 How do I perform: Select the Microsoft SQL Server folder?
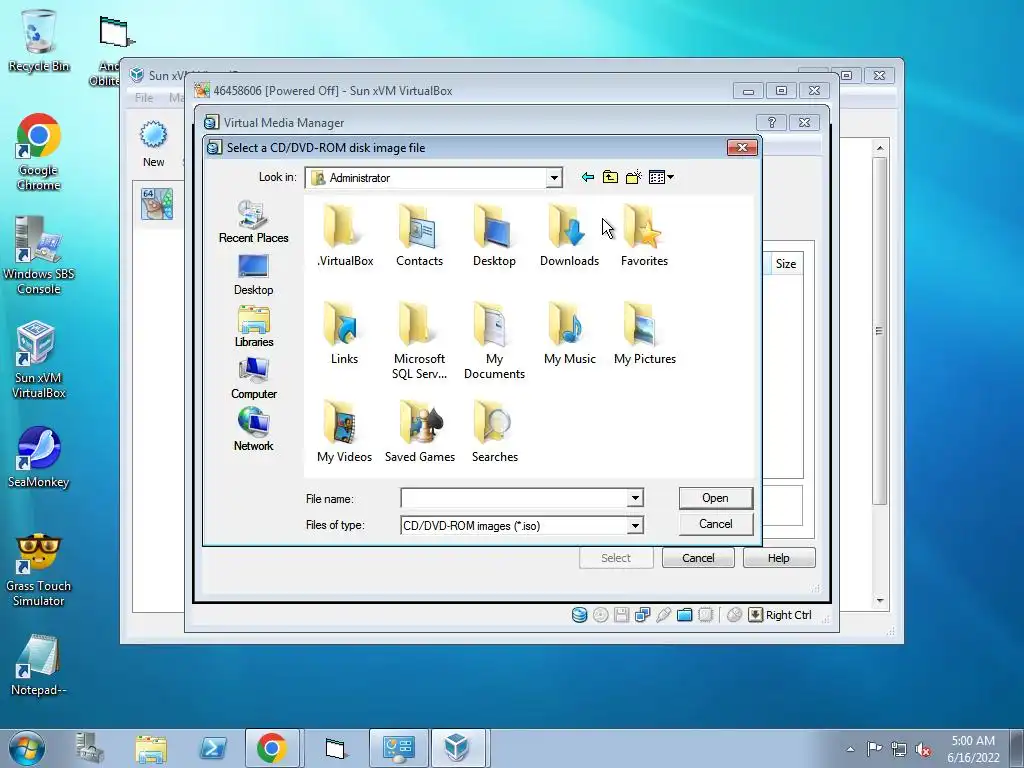pyautogui.click(x=419, y=341)
